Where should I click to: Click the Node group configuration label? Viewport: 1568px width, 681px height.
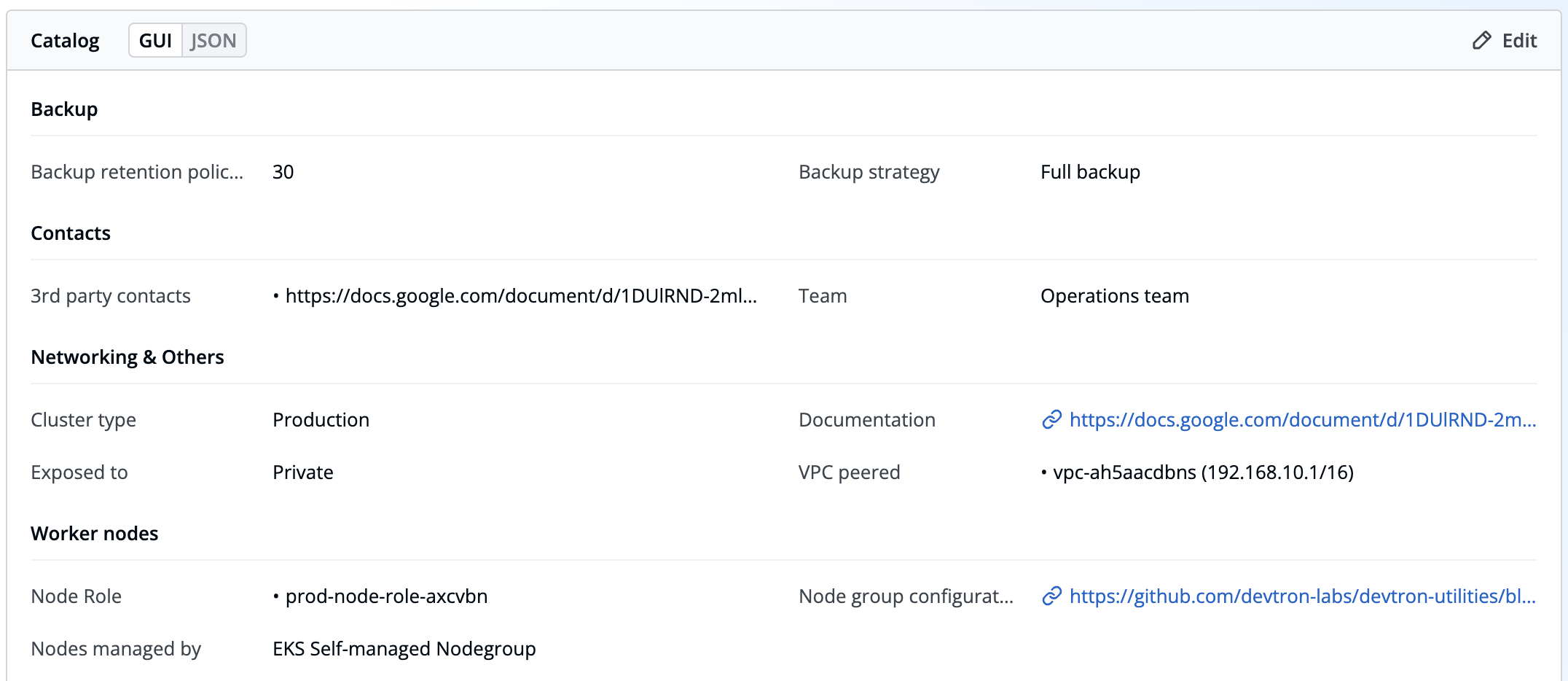(x=906, y=596)
